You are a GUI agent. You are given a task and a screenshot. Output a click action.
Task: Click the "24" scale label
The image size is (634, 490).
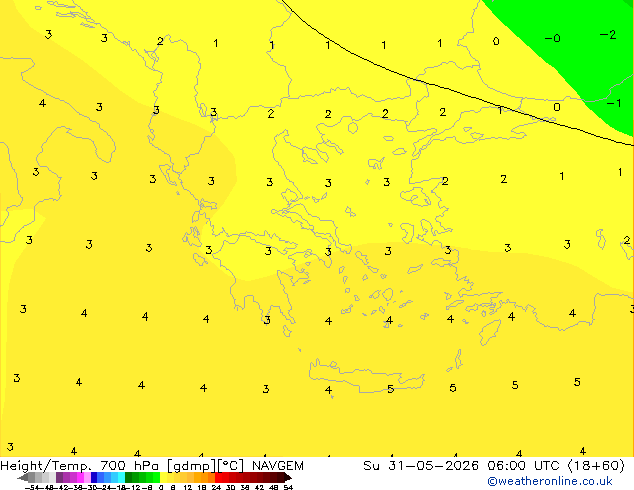pos(216,487)
